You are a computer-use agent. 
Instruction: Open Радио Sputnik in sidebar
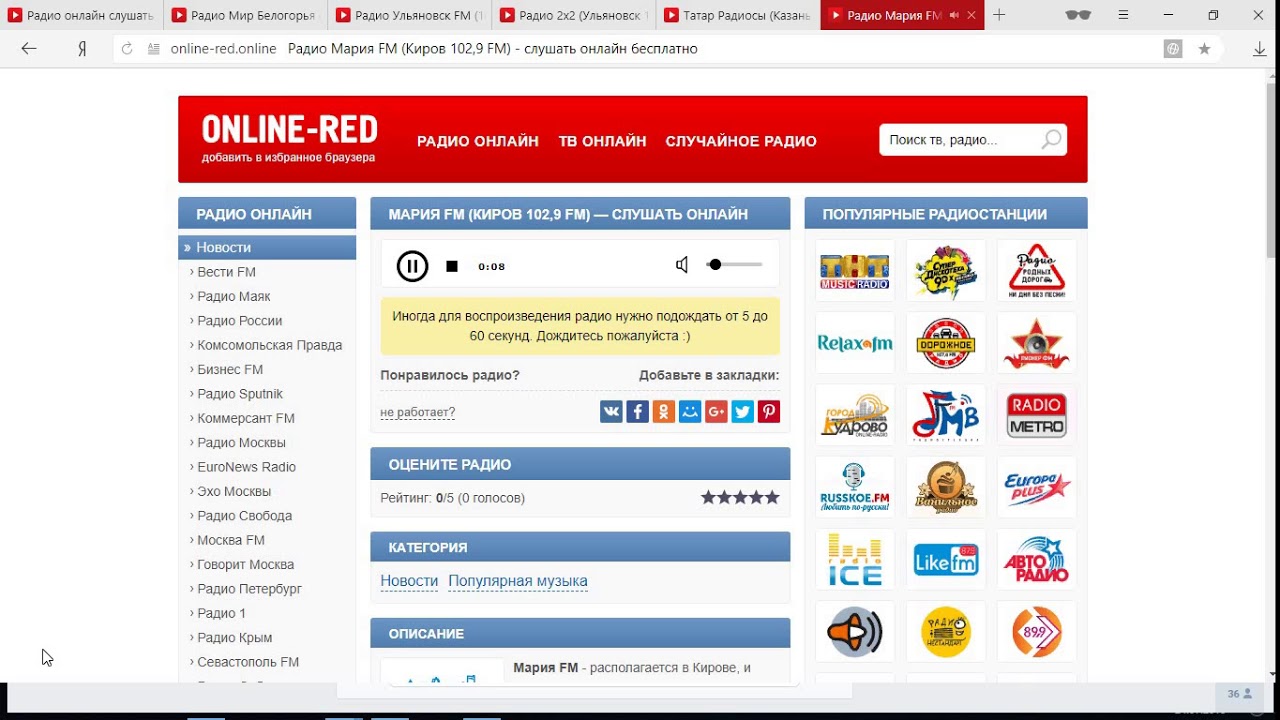click(240, 394)
